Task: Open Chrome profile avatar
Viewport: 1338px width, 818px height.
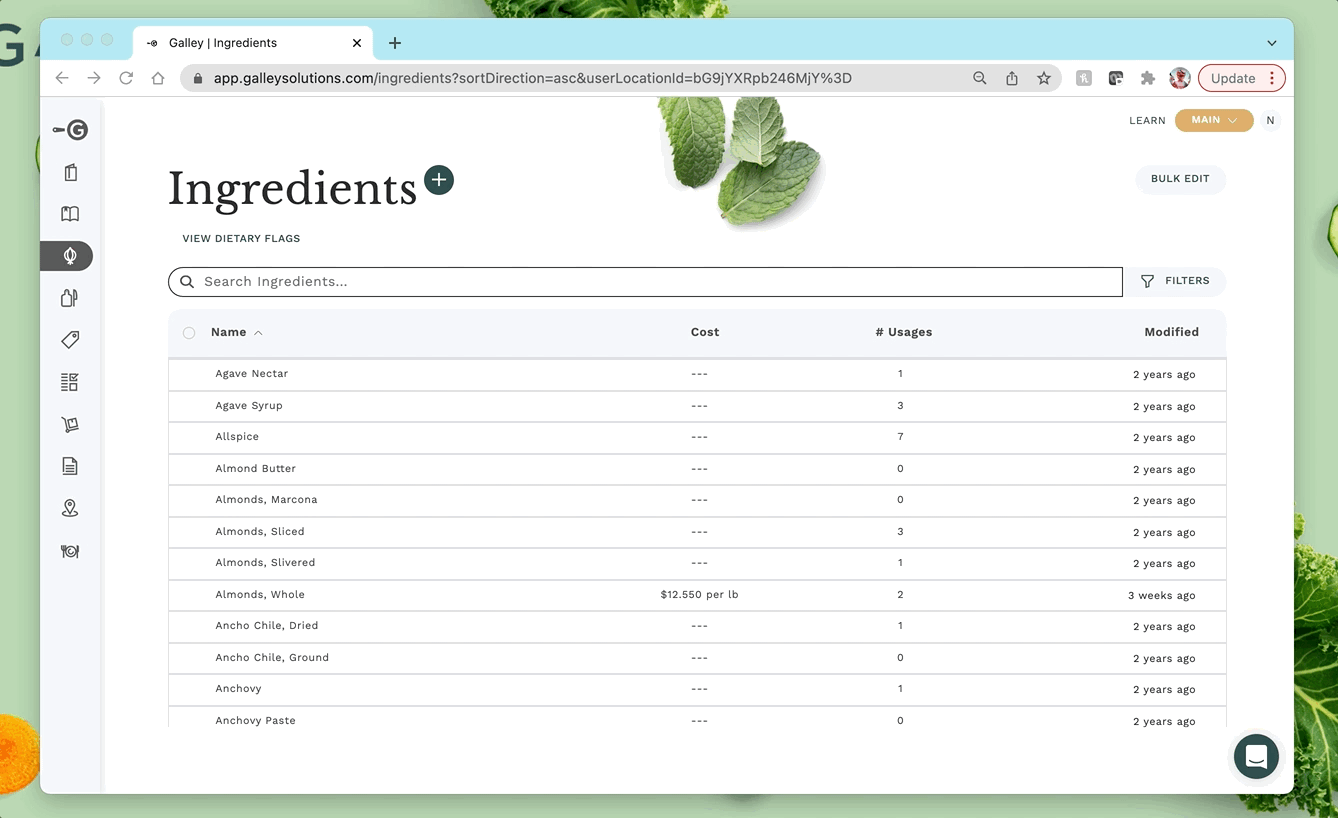Action: pos(1180,78)
